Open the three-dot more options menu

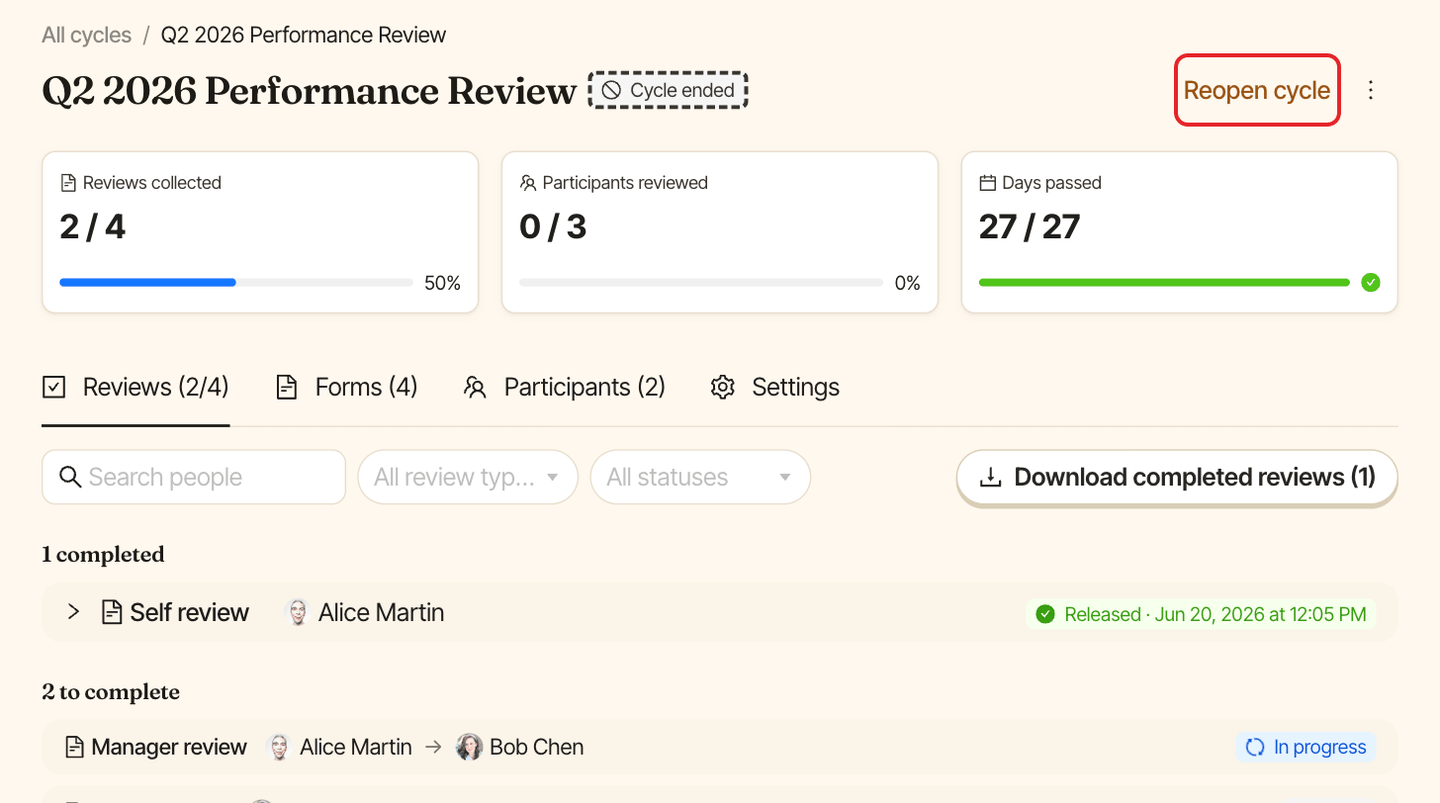point(1371,90)
